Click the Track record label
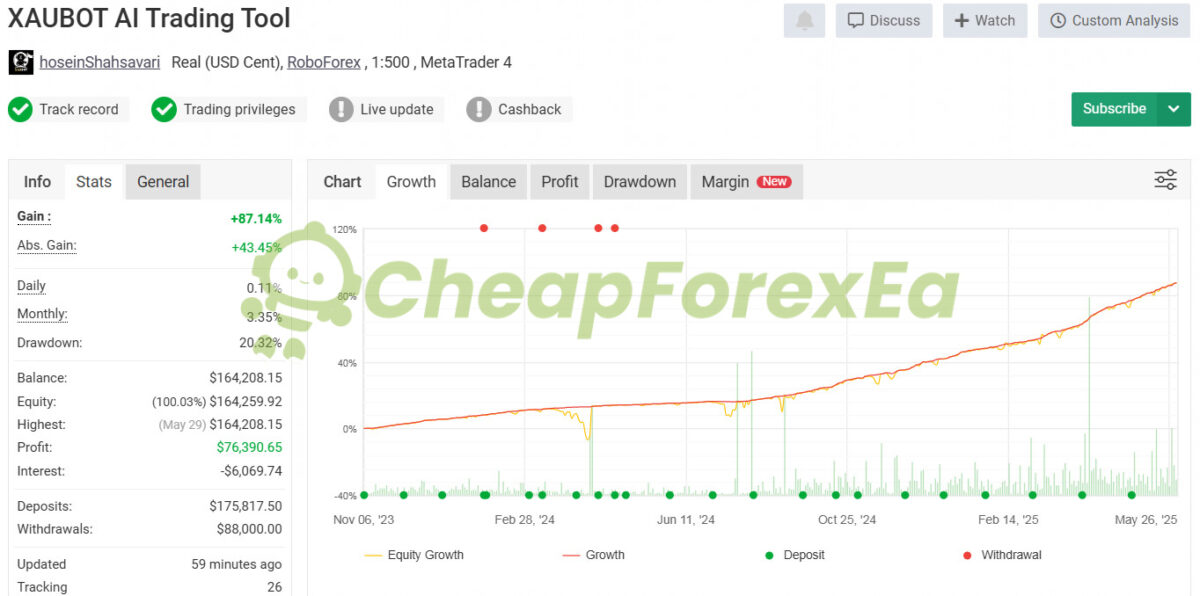The height and width of the screenshot is (596, 1200). pyautogui.click(x=79, y=109)
